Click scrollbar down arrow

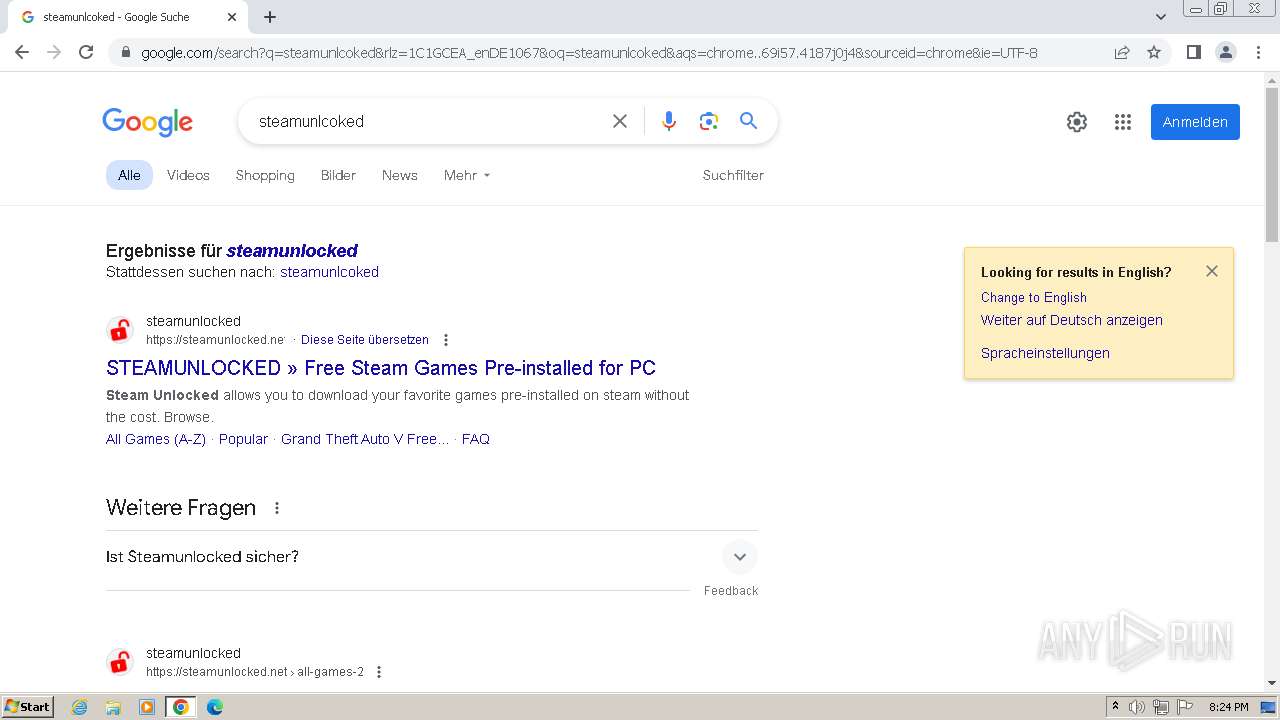(1272, 683)
